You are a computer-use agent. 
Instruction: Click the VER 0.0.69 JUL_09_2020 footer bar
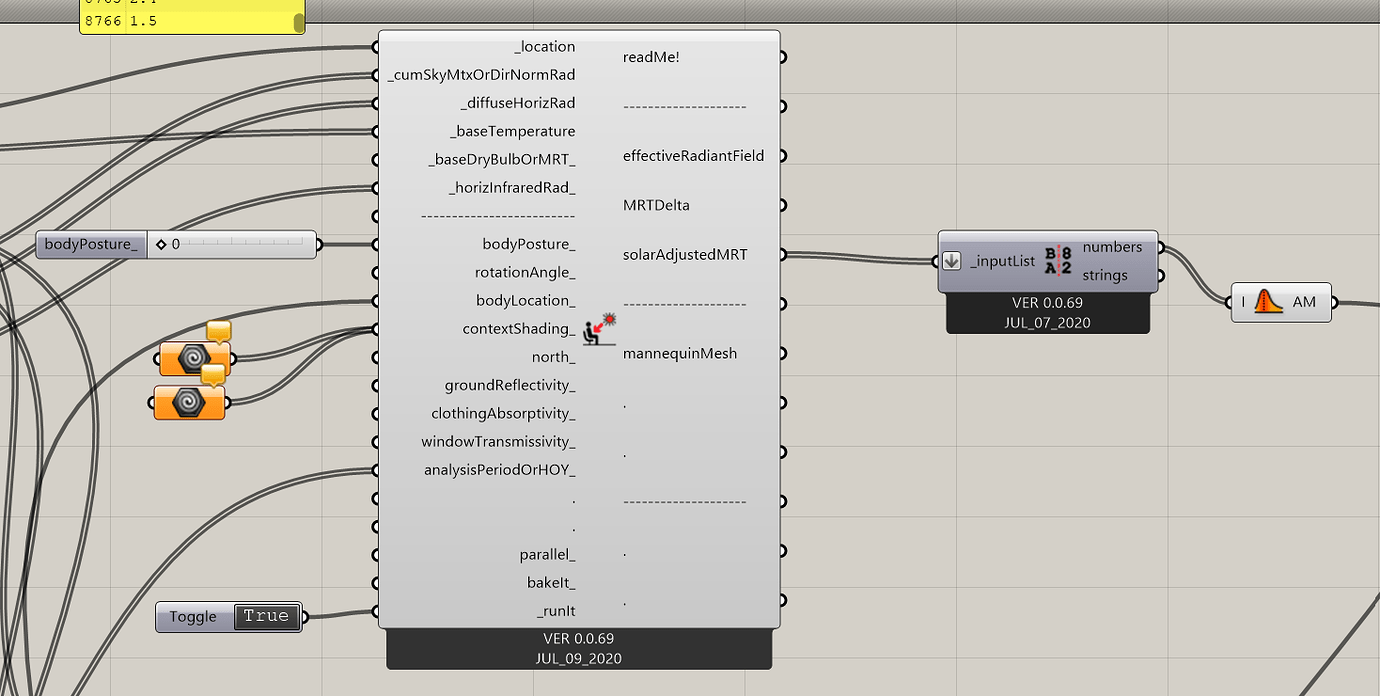(x=578, y=648)
